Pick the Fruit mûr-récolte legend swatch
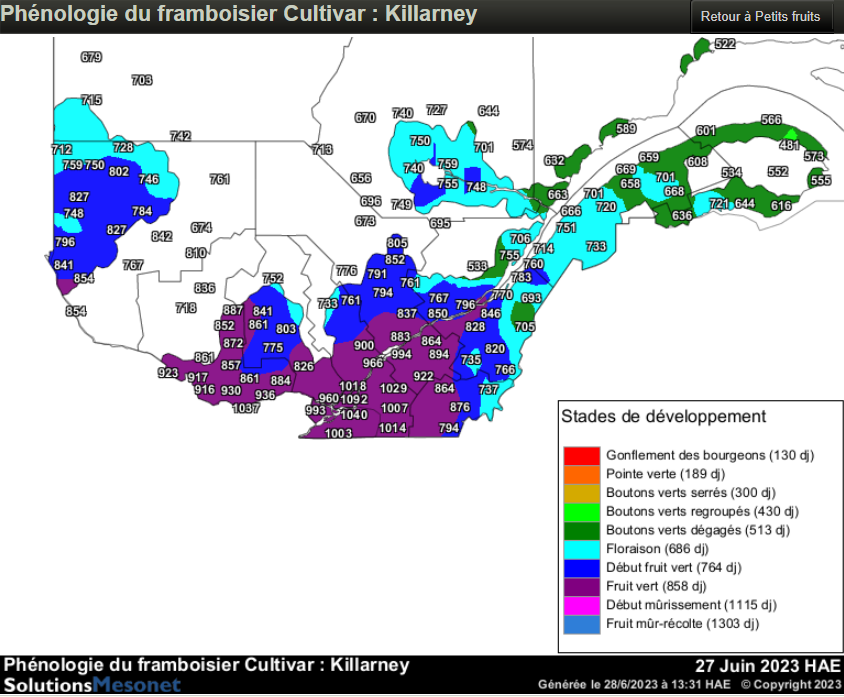The width and height of the screenshot is (844, 697). pos(581,624)
